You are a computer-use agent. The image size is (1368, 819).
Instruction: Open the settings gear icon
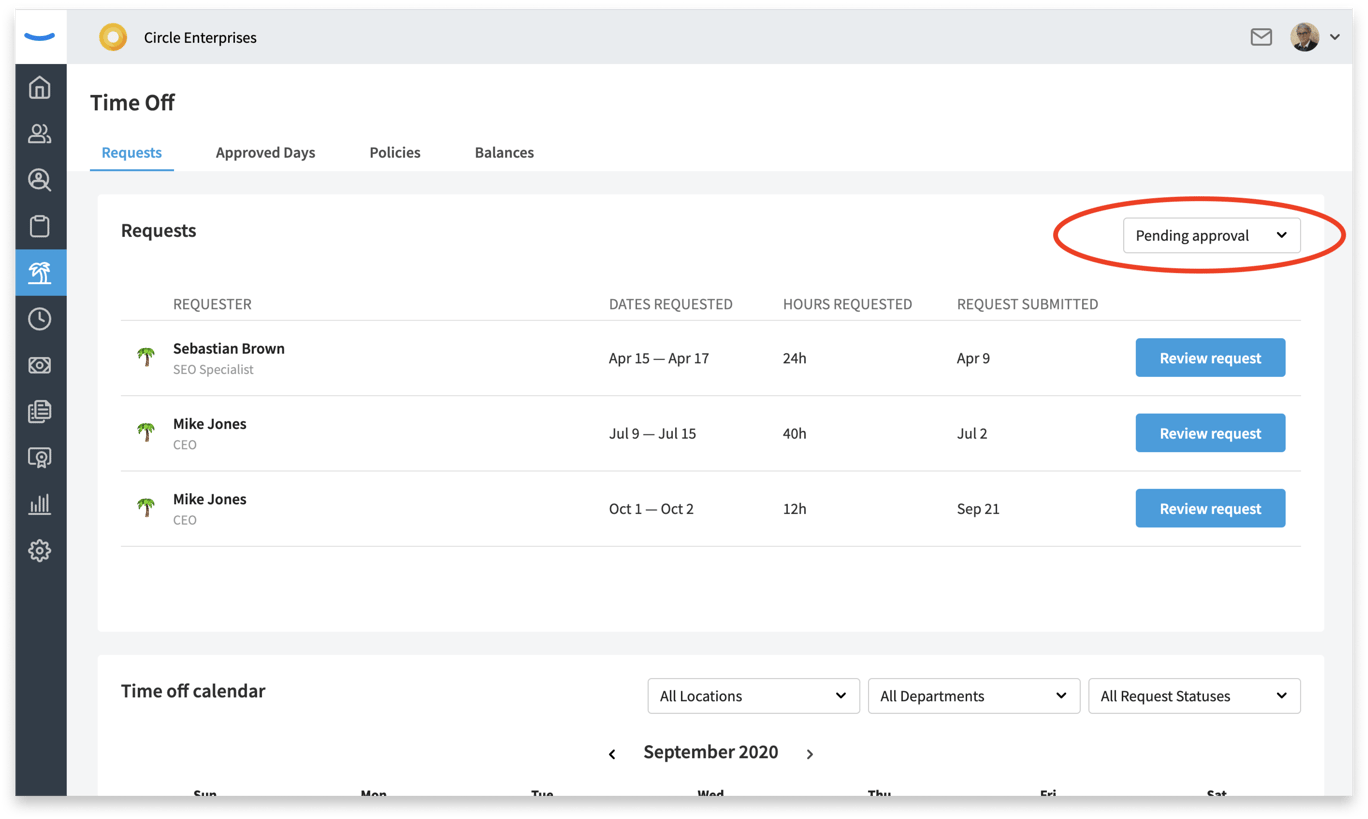pos(40,551)
